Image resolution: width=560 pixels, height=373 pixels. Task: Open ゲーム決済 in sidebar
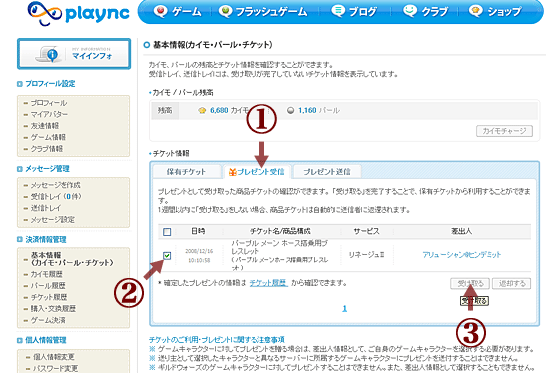click(48, 320)
